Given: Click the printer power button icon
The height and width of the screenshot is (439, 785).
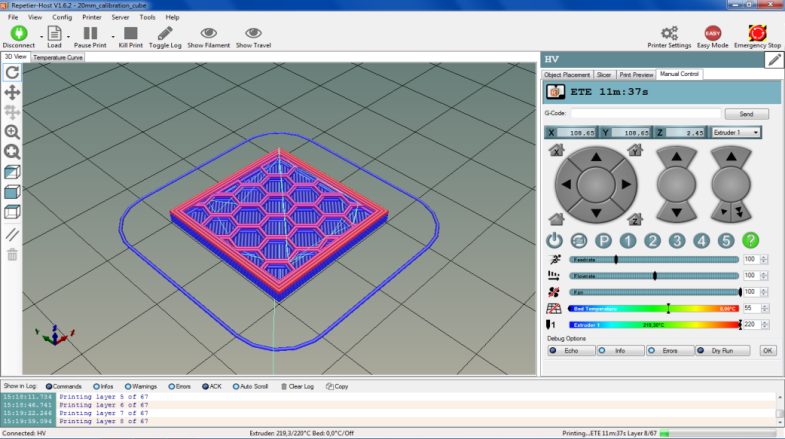Looking at the screenshot, I should tap(555, 240).
